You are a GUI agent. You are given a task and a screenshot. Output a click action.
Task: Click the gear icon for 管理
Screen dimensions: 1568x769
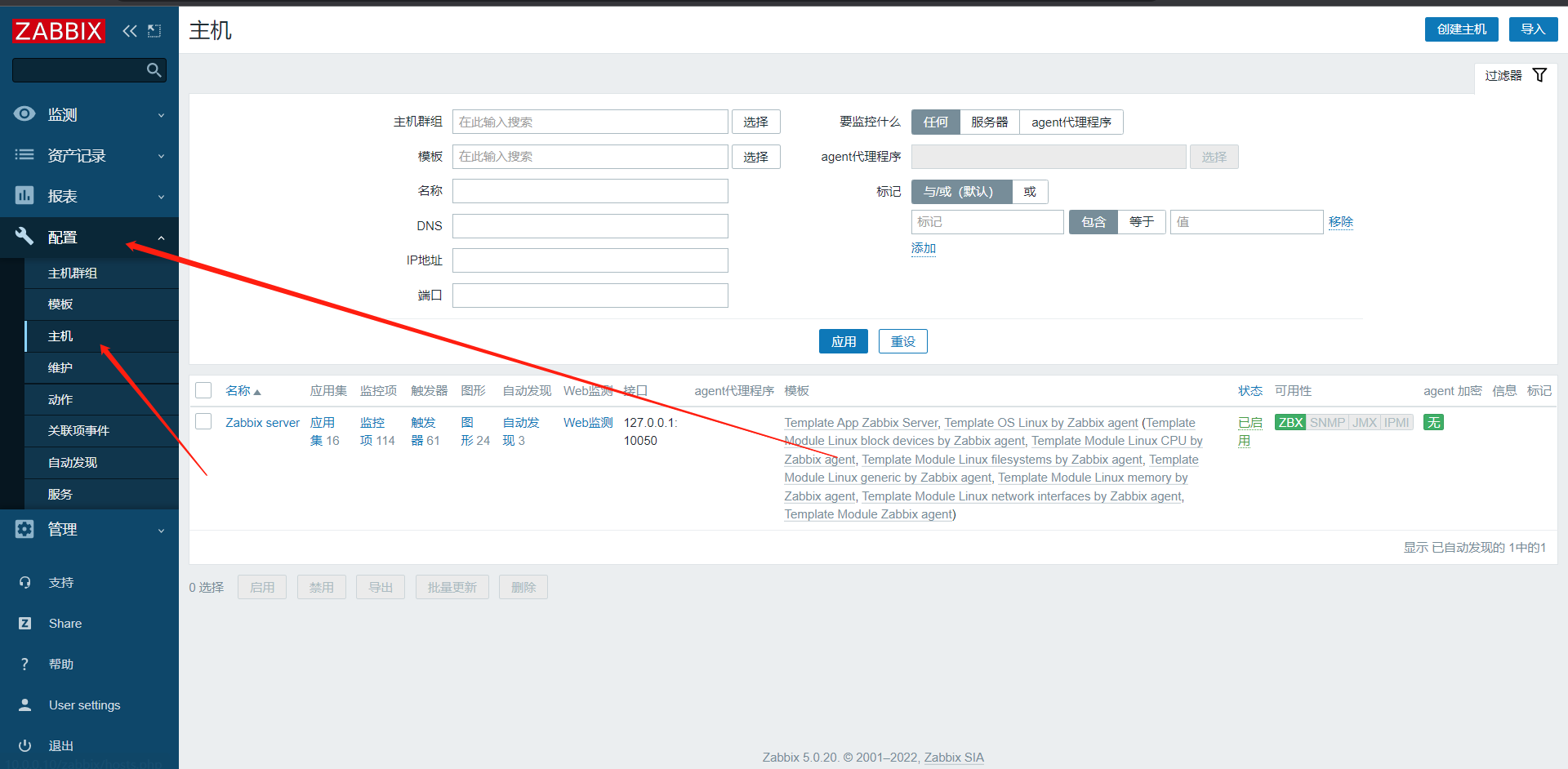[x=24, y=529]
